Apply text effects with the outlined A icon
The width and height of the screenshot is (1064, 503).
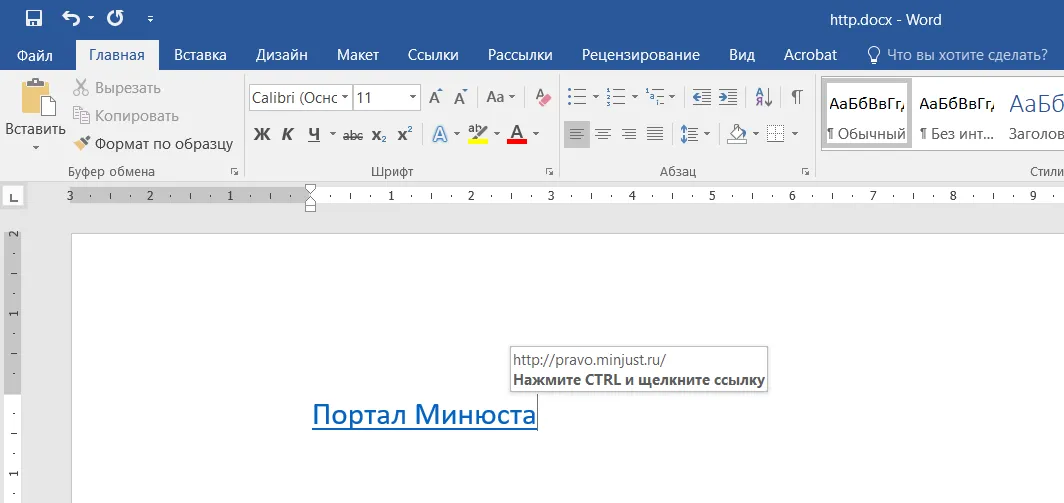440,134
